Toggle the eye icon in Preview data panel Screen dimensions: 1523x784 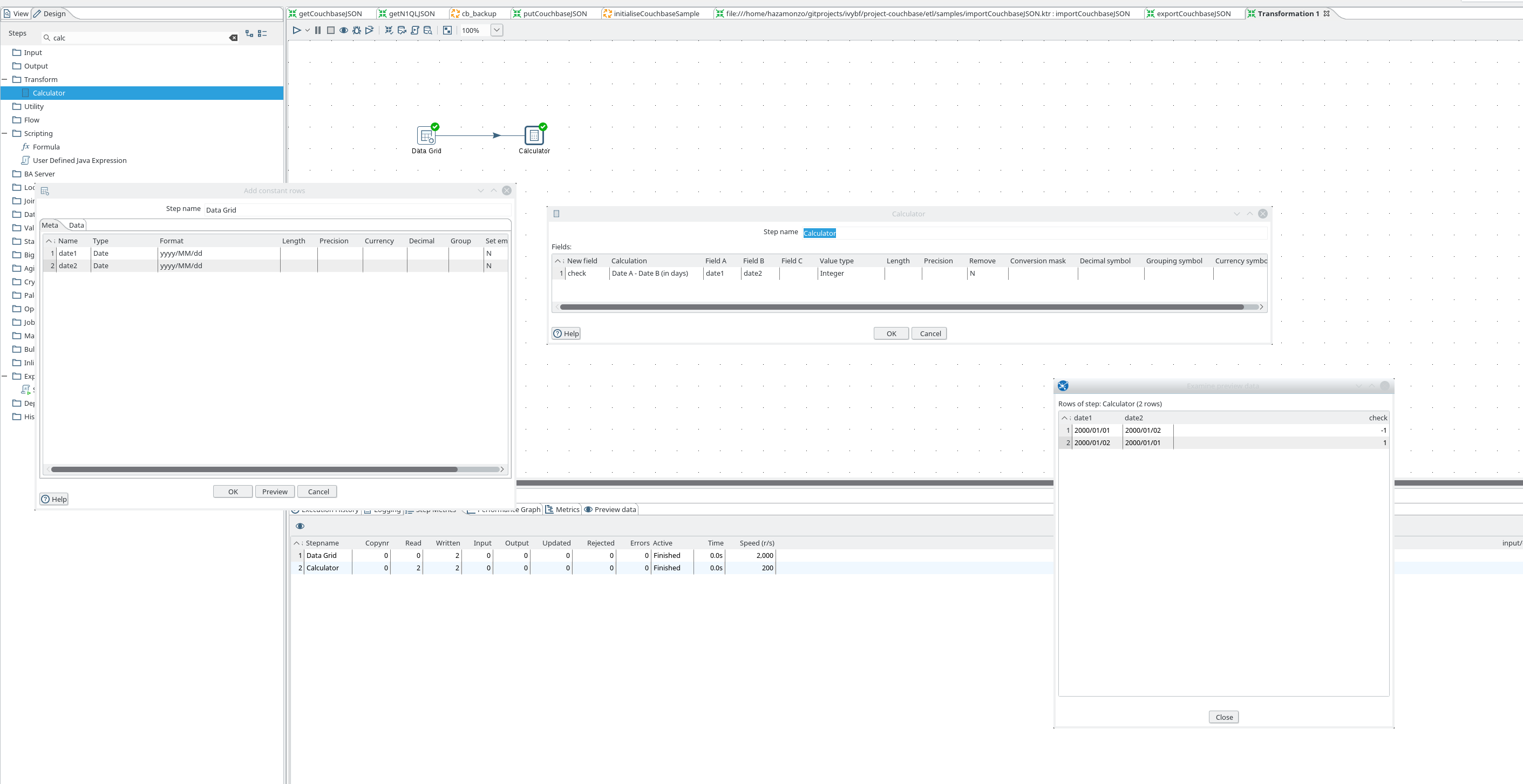[301, 526]
